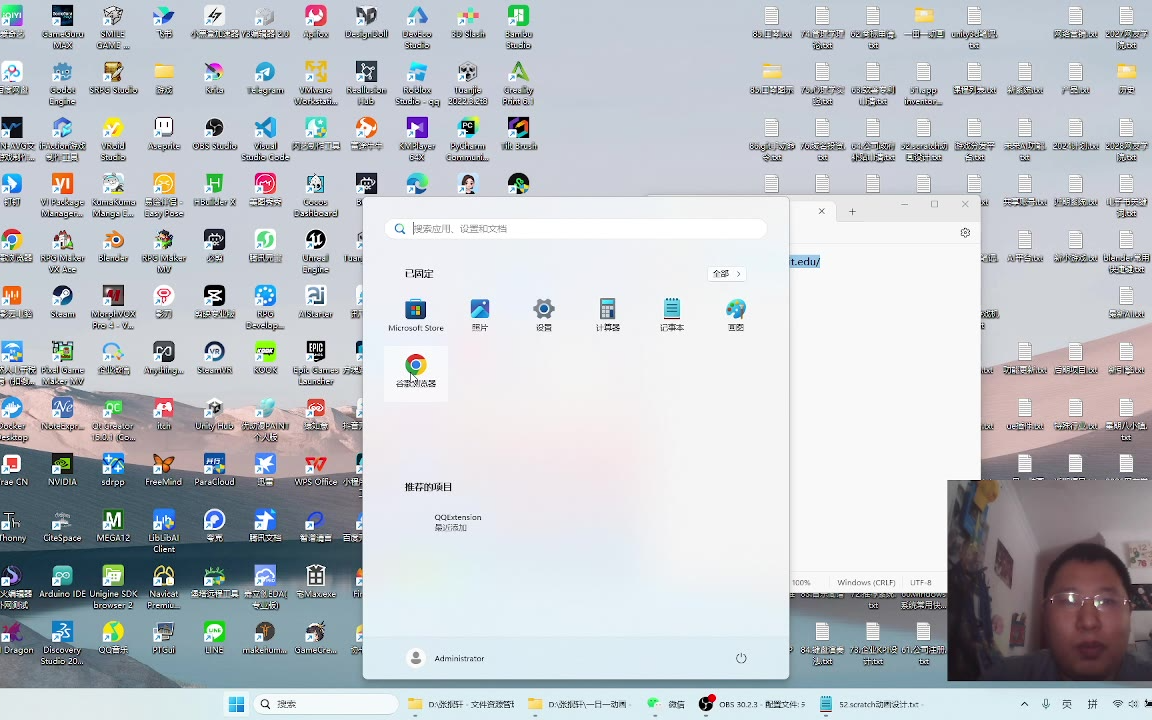The image size is (1152, 720).
Task: Open Chrome 谷歌浏览器 in the Start menu
Action: 416,372
